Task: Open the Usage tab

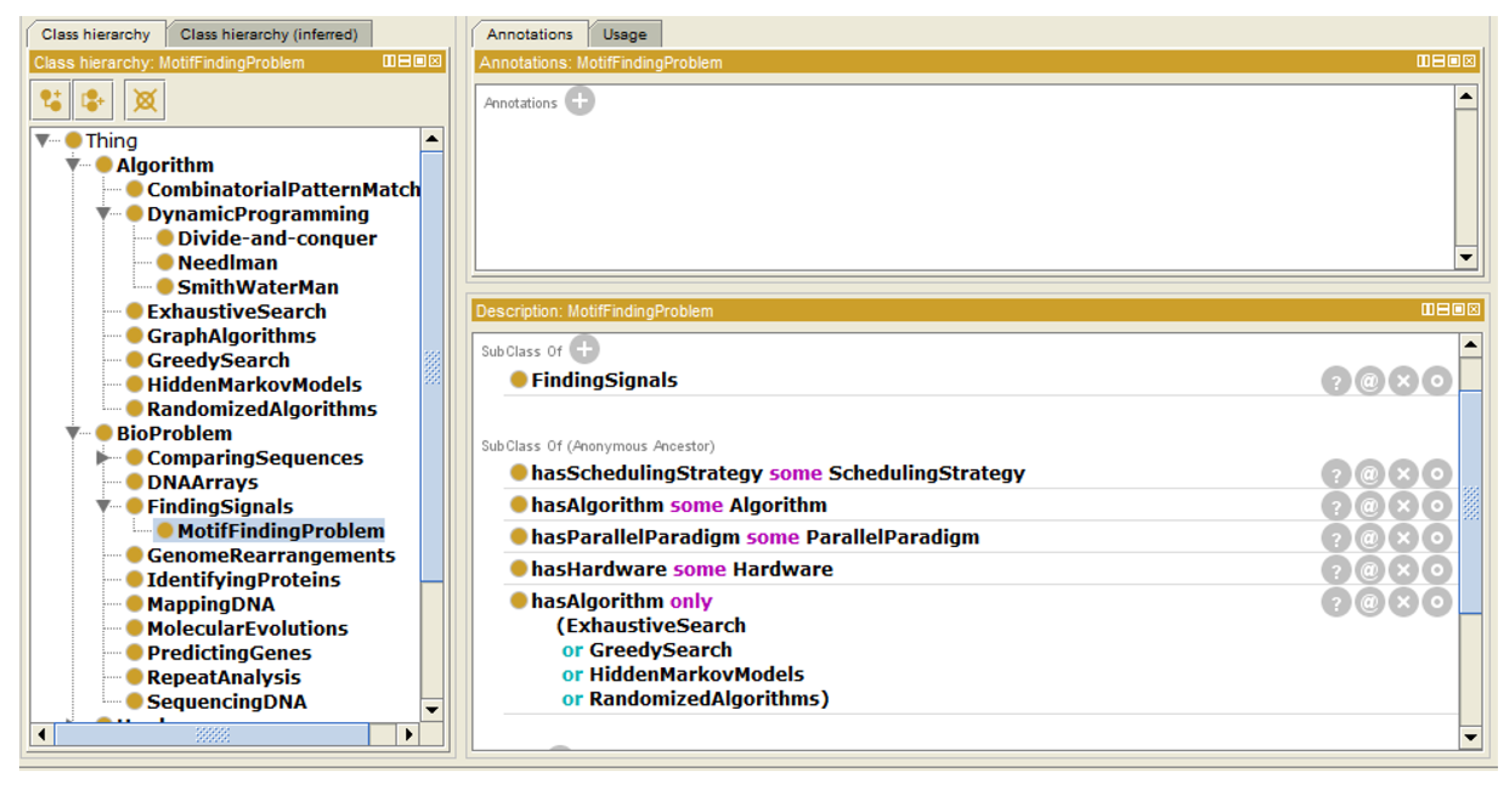Action: (624, 34)
